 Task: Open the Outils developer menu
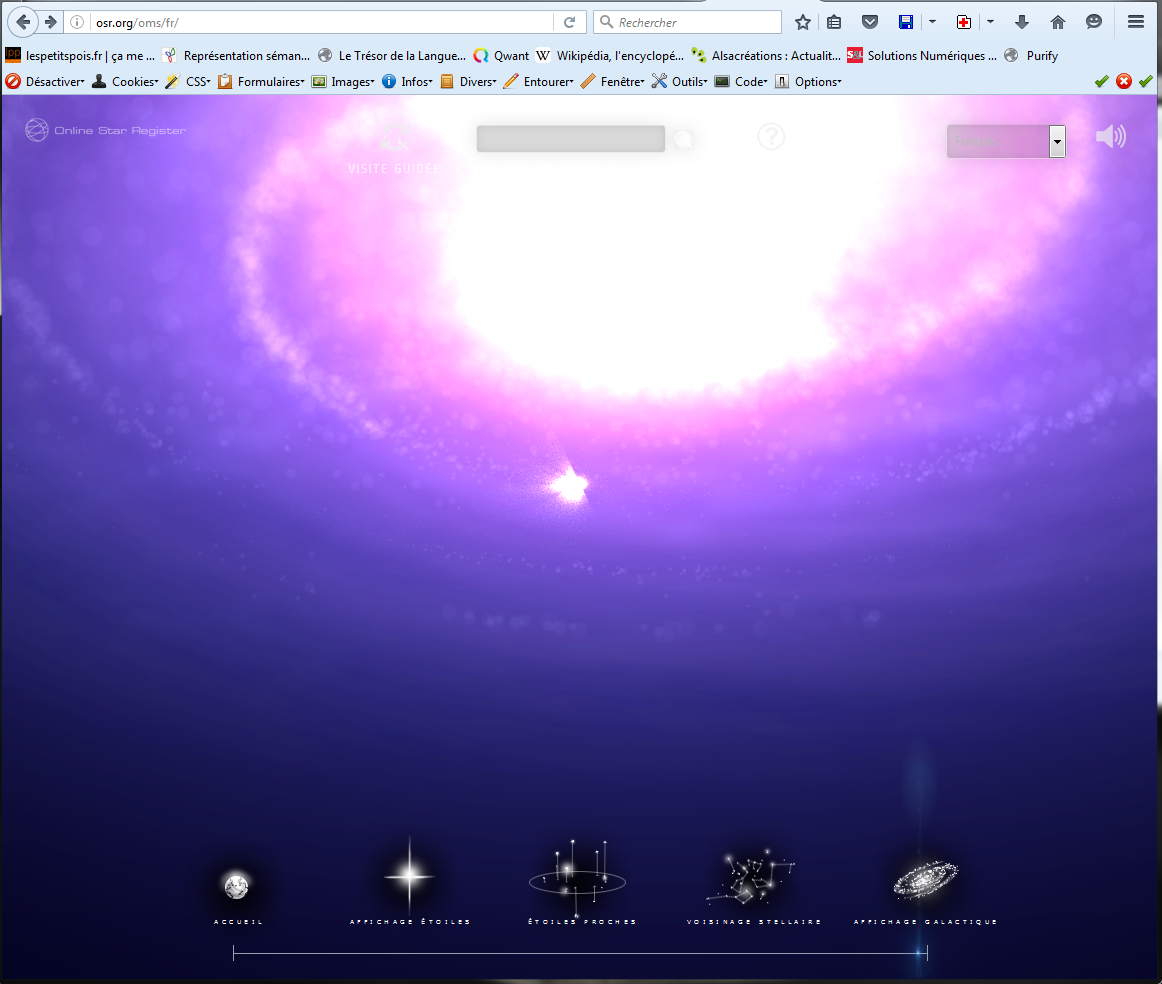680,82
